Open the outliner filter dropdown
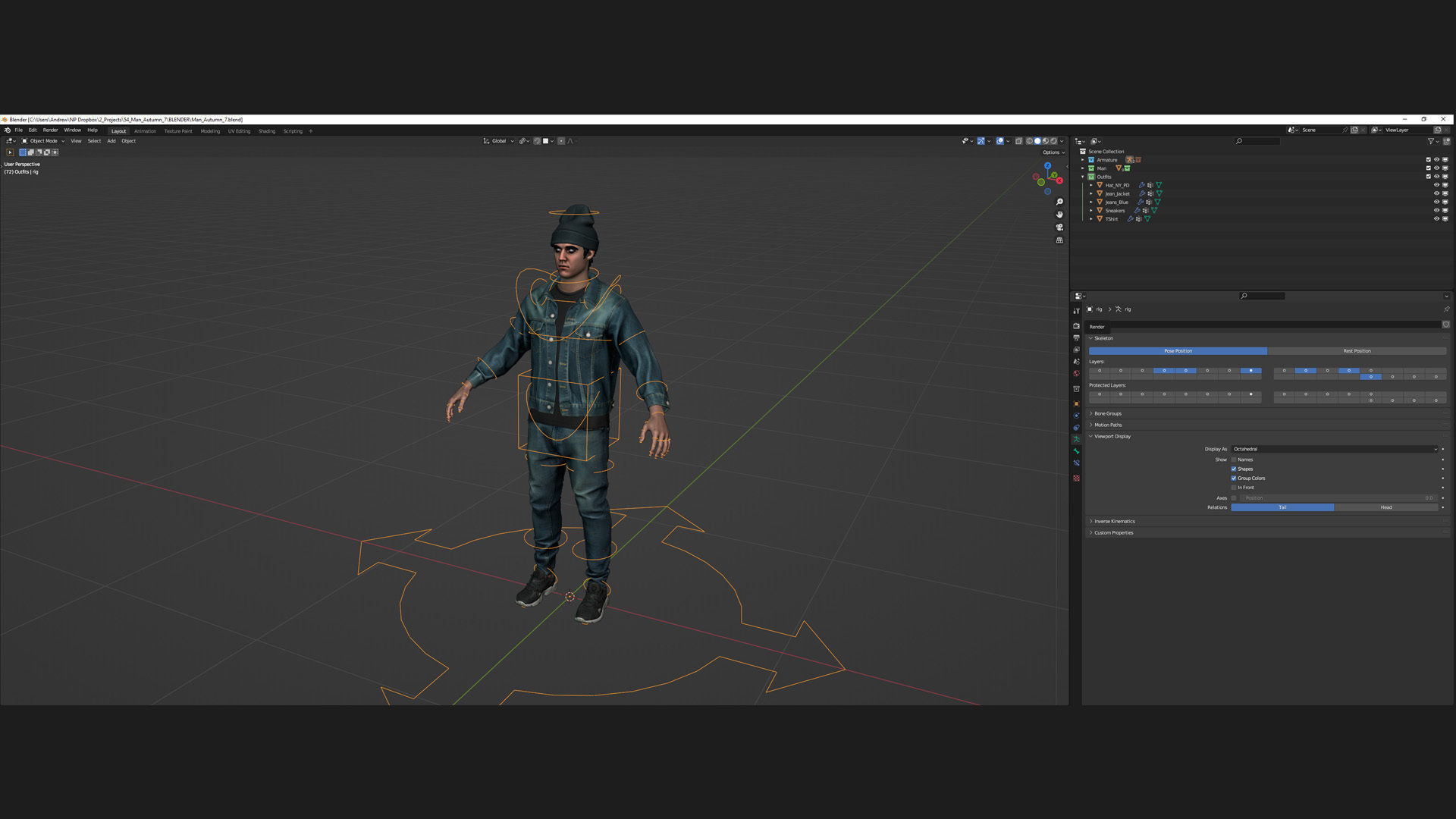This screenshot has height=819, width=1456. click(x=1433, y=141)
